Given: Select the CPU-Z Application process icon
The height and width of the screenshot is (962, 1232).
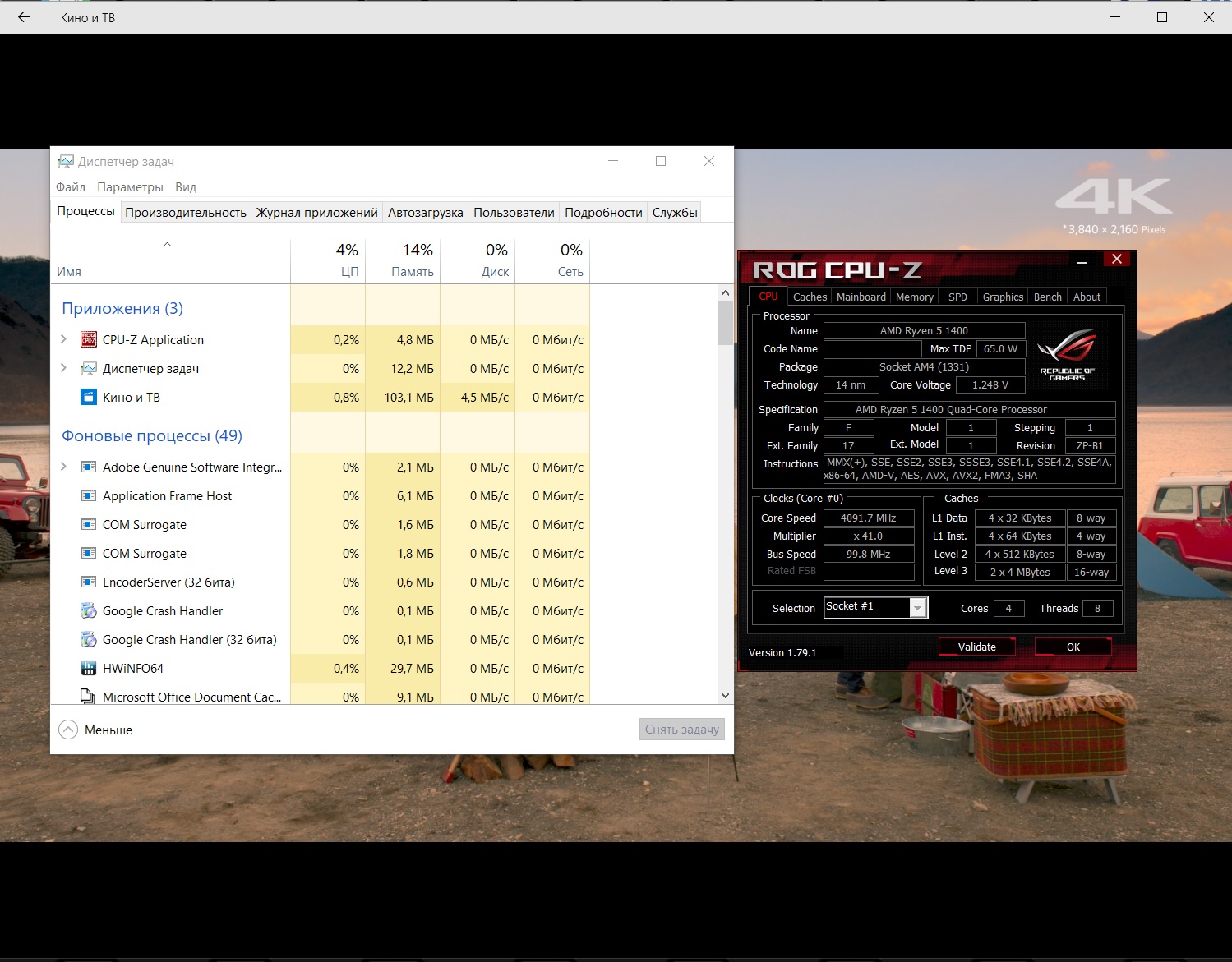Looking at the screenshot, I should 89,339.
